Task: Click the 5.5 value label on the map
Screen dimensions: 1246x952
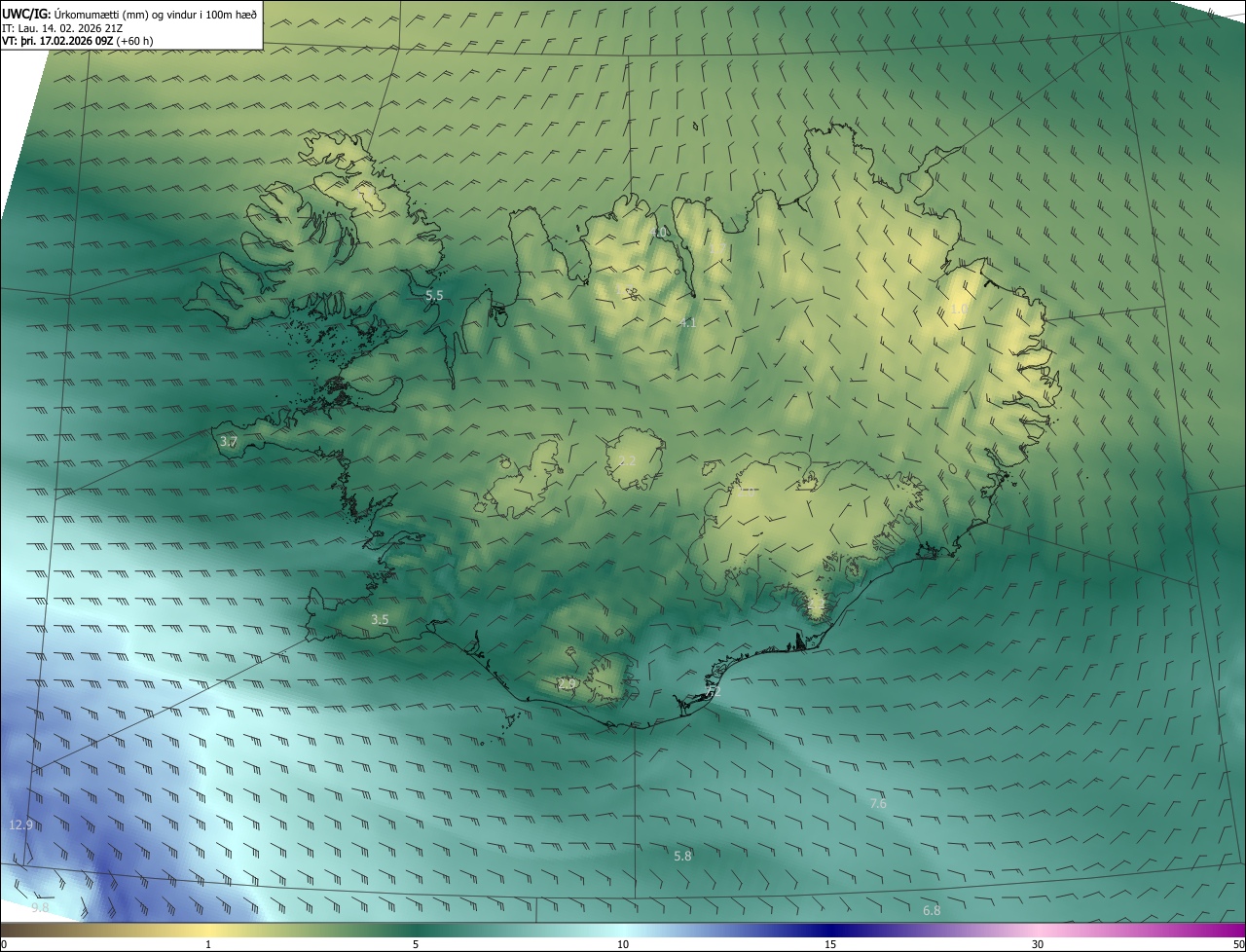Action: [434, 295]
